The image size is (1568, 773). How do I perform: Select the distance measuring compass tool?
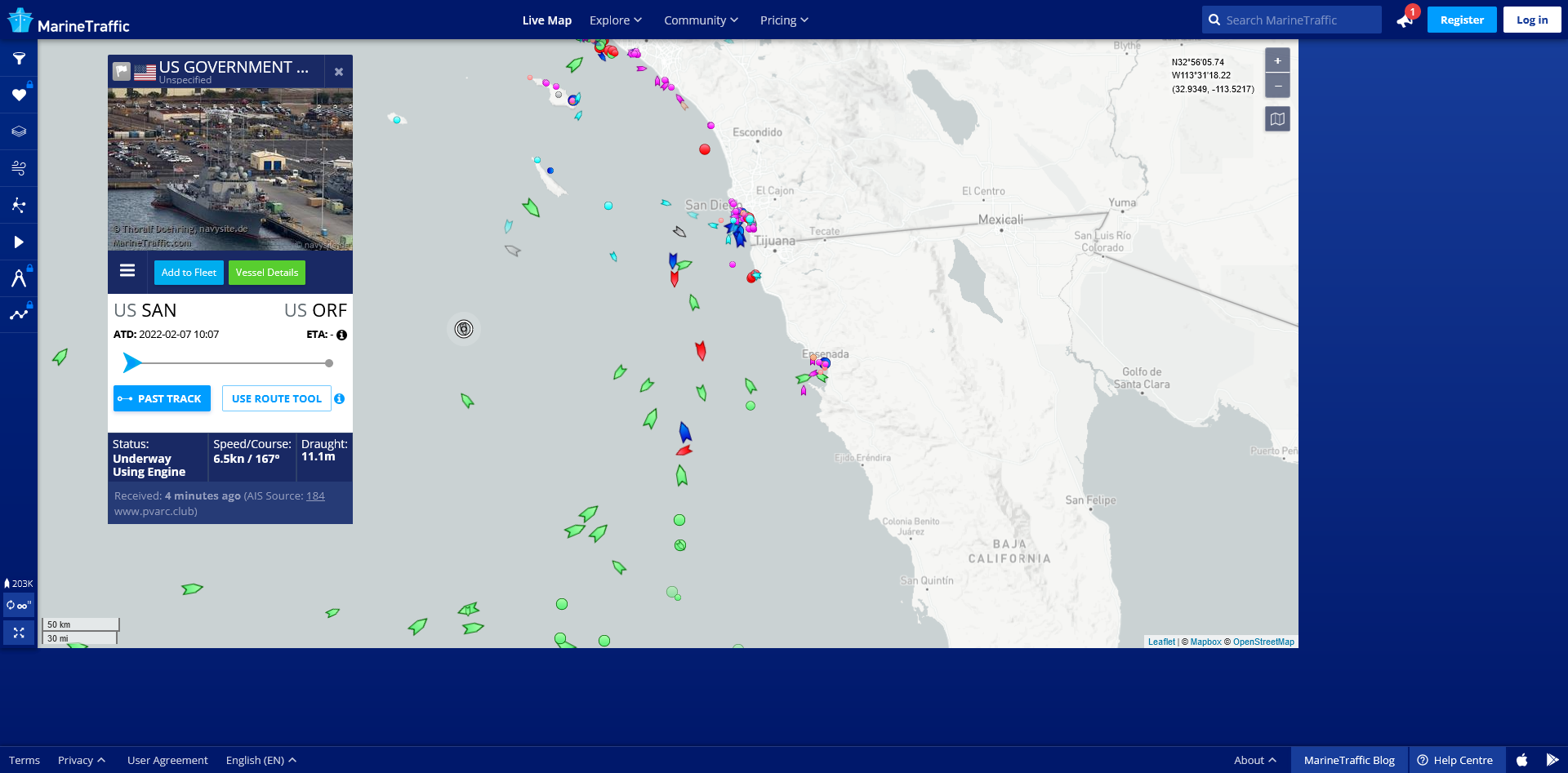click(x=19, y=278)
